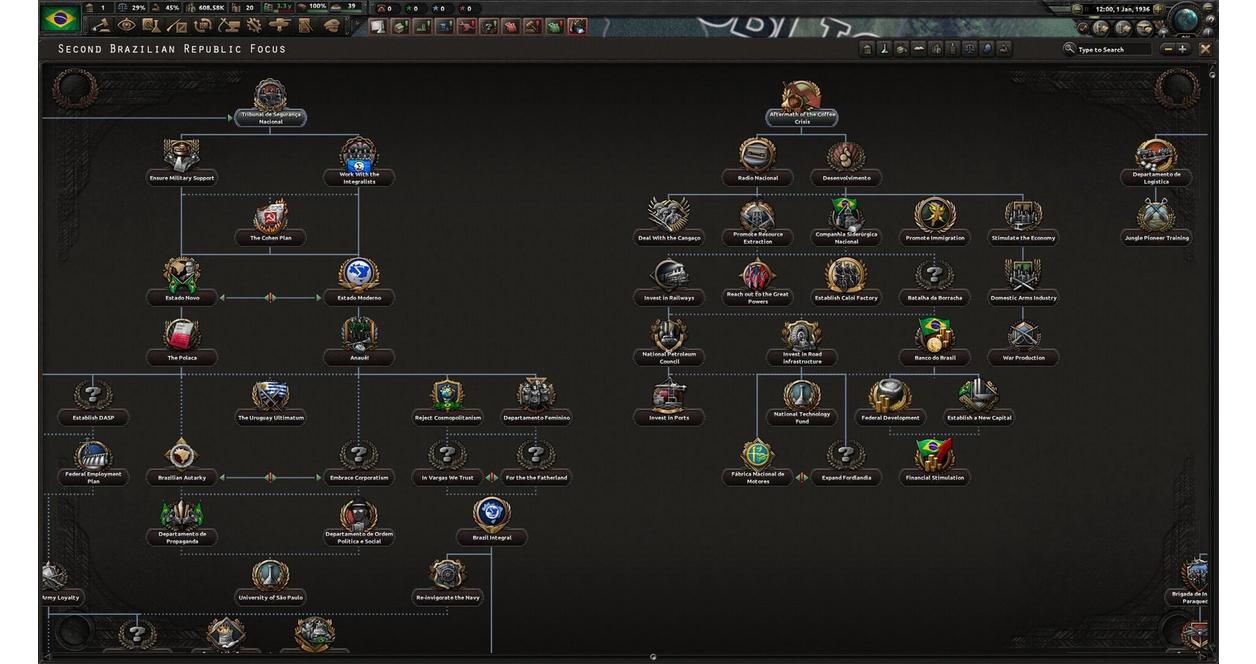This screenshot has width=1256, height=664.
Task: Open the Decisions gavel menu
Action: coord(101,25)
